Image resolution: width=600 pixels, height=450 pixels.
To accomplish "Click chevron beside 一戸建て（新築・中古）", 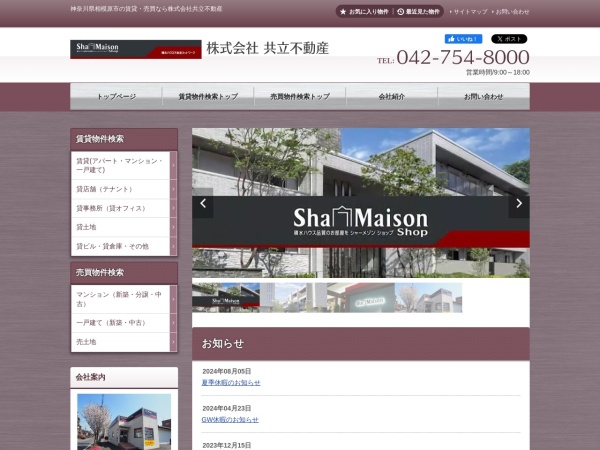I will tap(173, 323).
